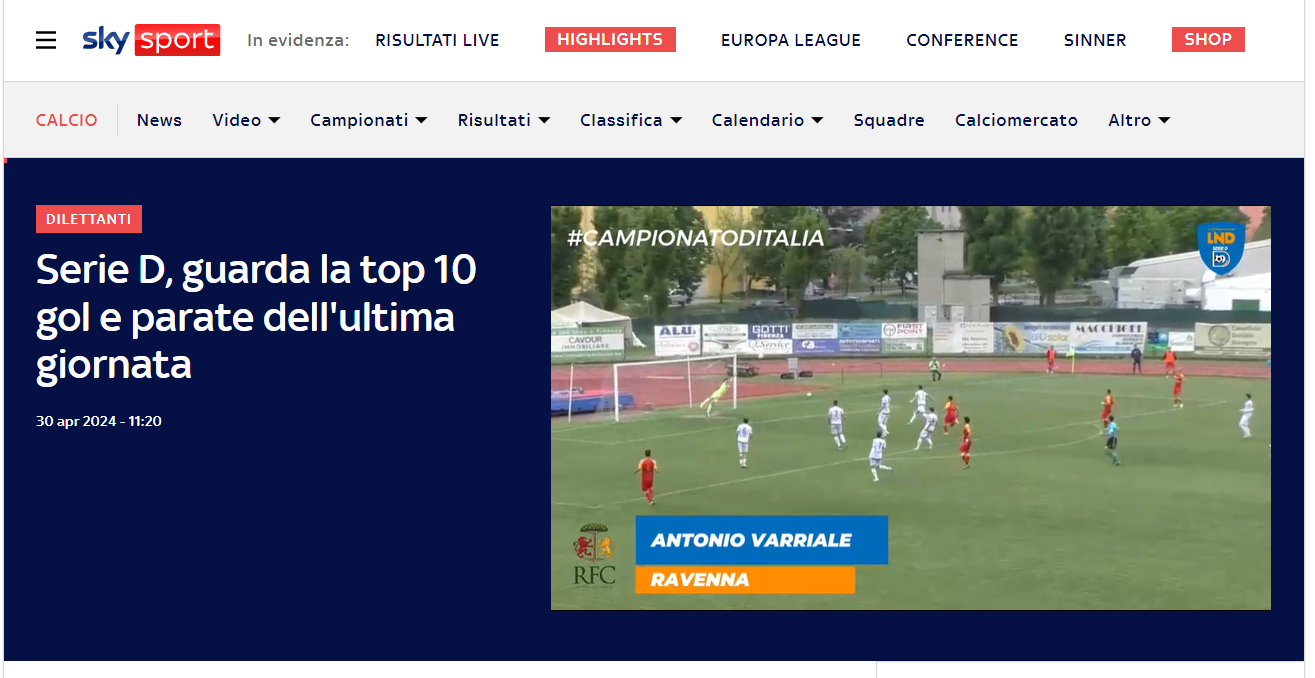This screenshot has height=678, width=1315.
Task: Expand the Altro menu
Action: coord(1139,120)
